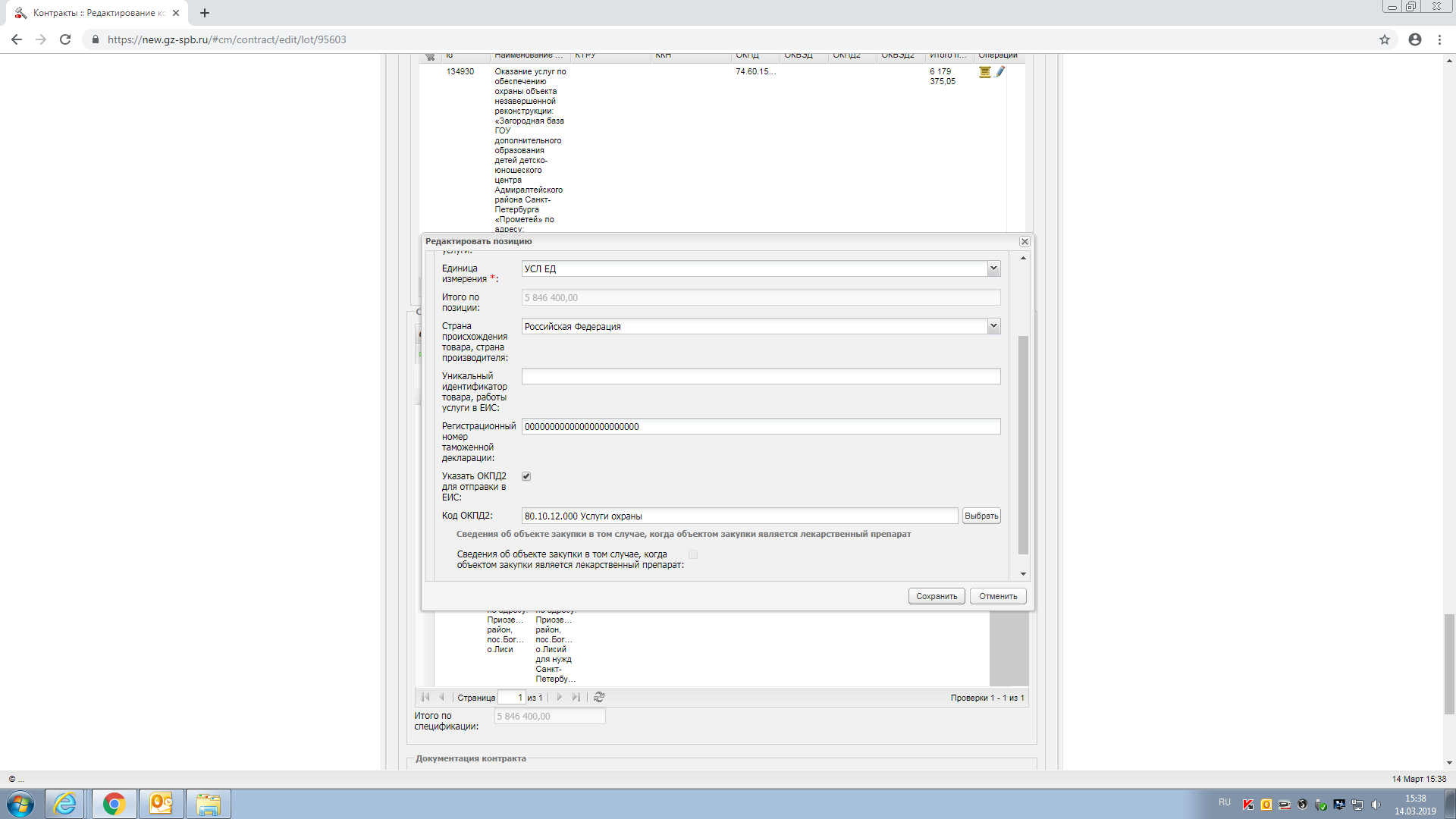This screenshot has height=819, width=1456.
Task: Save the position with Сохранить
Action: point(937,596)
